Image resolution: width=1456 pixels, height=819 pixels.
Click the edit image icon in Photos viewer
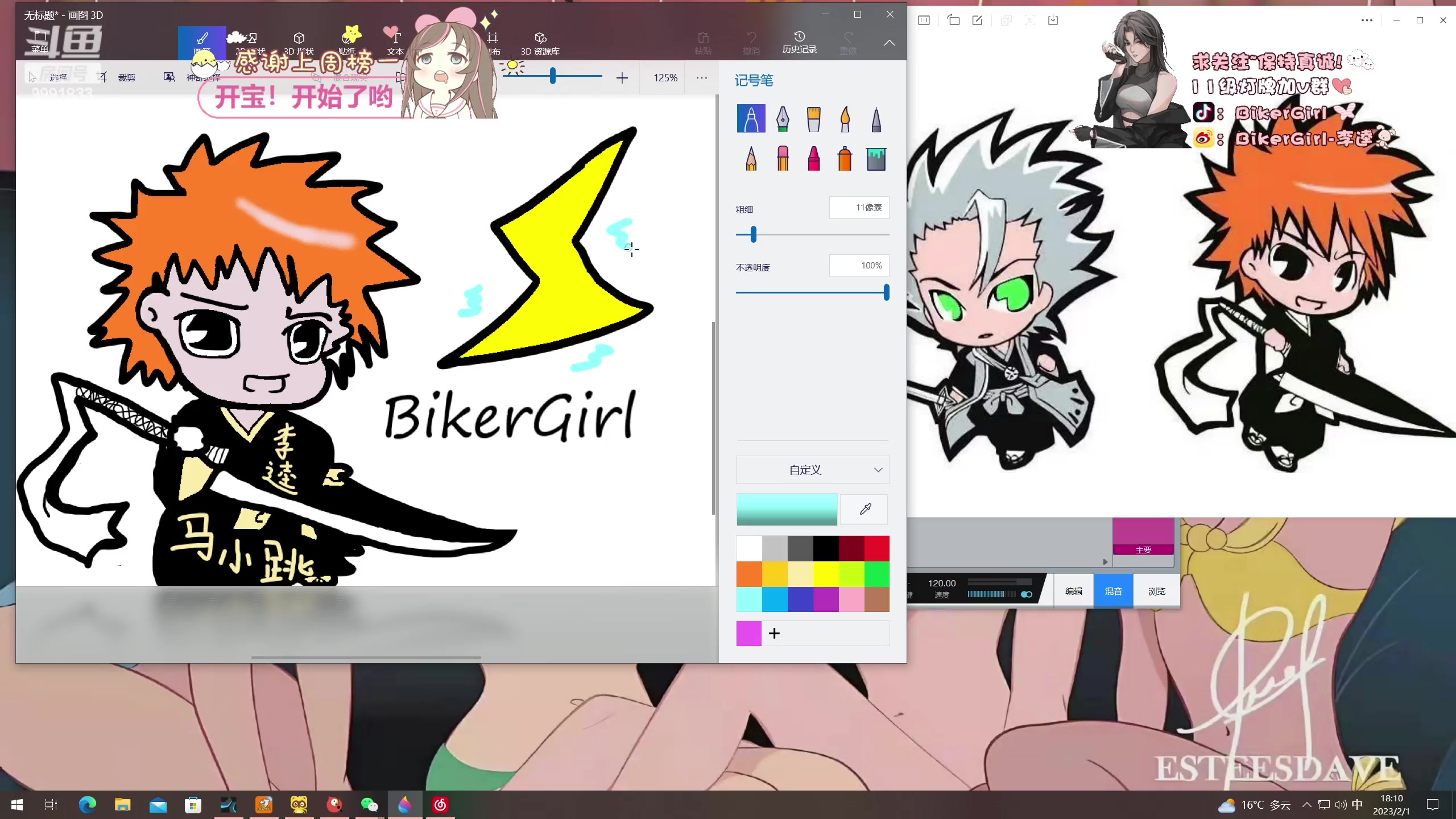click(977, 20)
